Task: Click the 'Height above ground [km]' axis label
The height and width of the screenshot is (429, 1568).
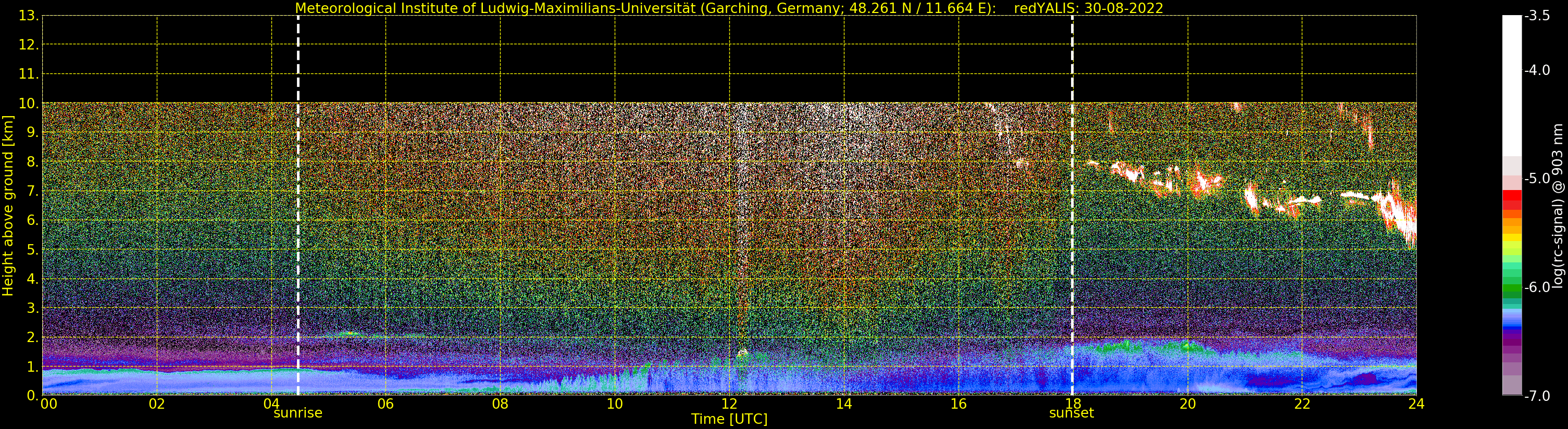Action: 8,206
